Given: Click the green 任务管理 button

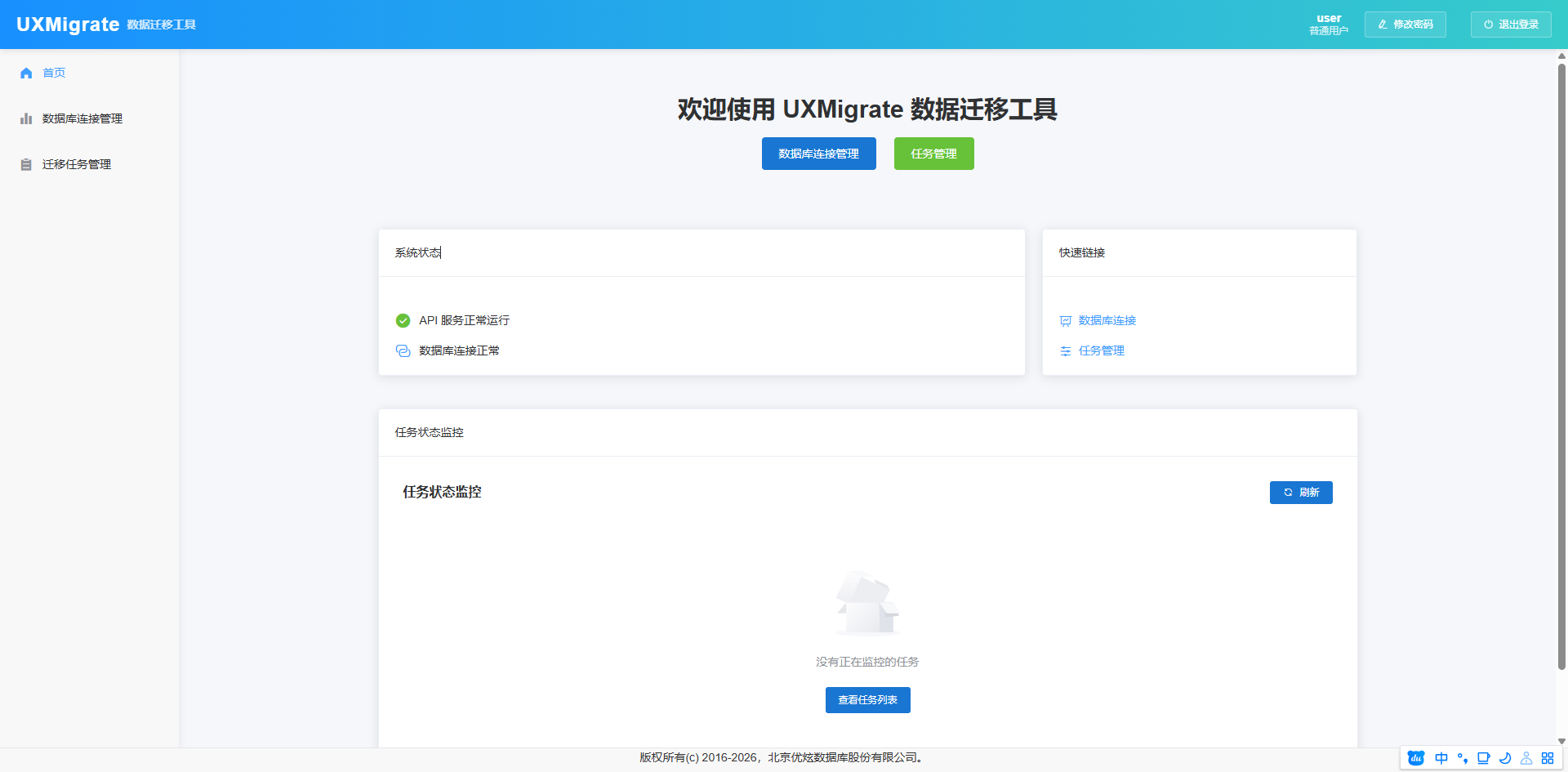Looking at the screenshot, I should [x=933, y=154].
